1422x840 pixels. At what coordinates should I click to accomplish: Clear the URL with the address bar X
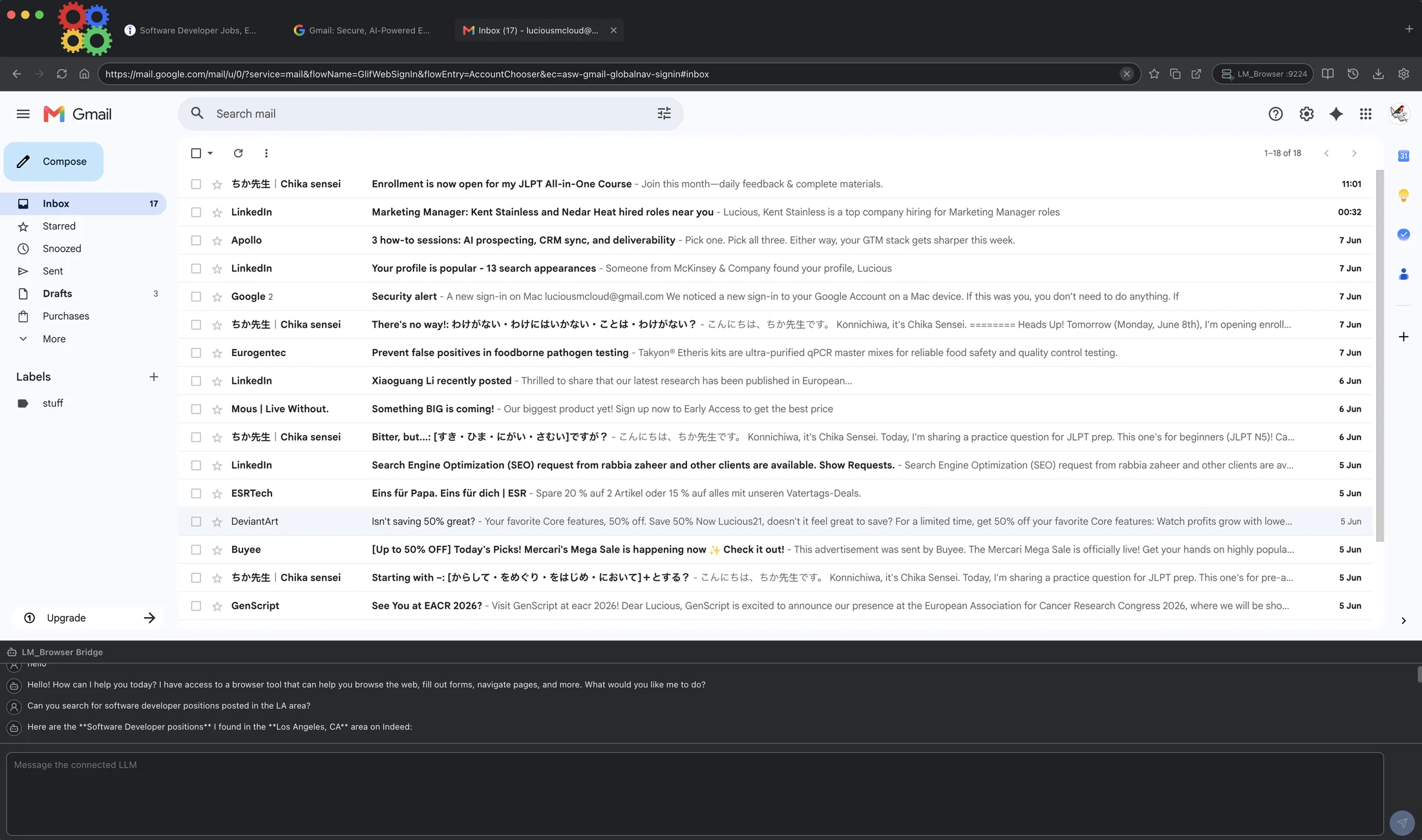[x=1127, y=74]
